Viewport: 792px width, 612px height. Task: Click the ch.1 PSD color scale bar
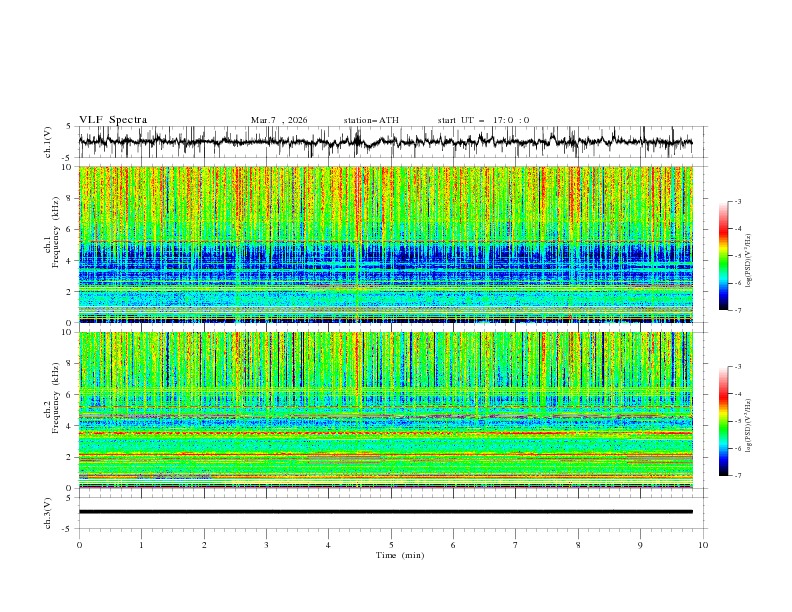pos(724,256)
